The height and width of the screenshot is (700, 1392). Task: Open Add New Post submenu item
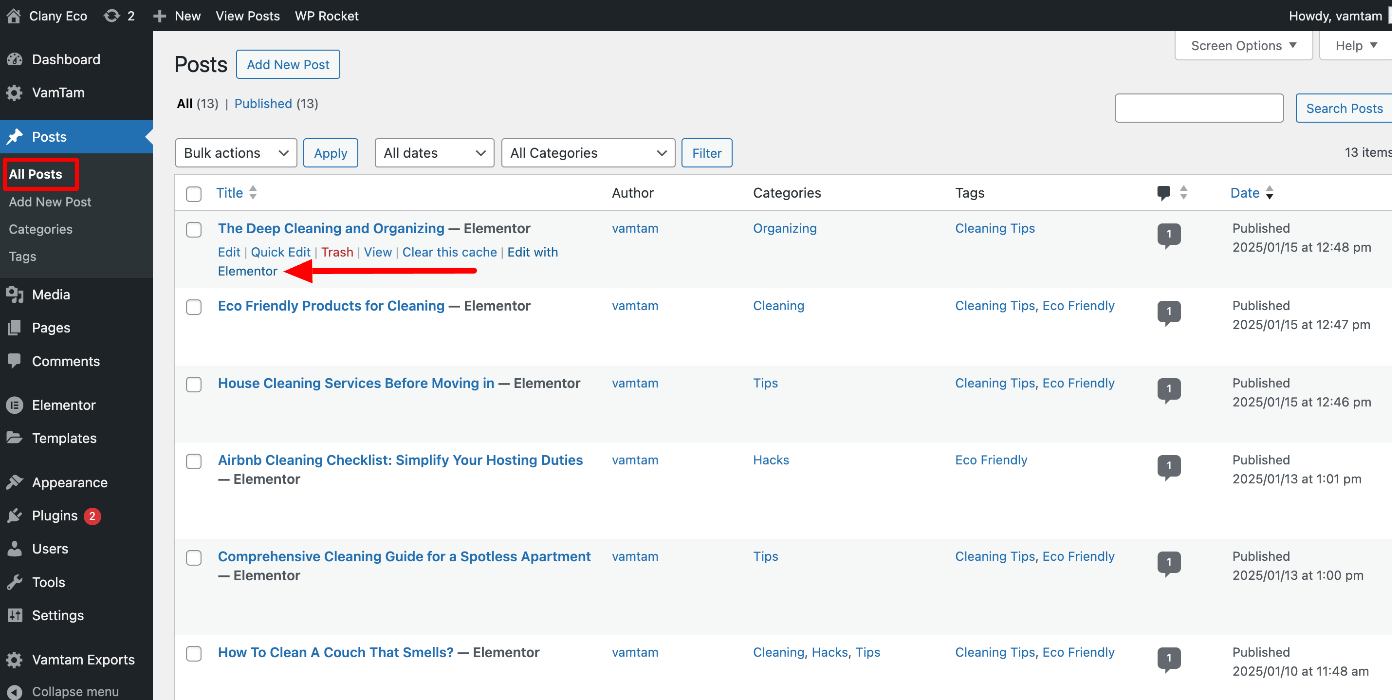[50, 202]
